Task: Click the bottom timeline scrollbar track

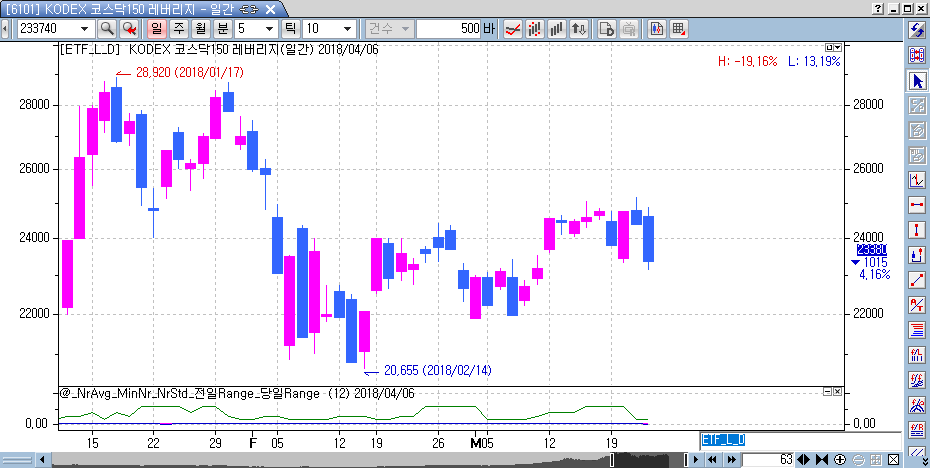Action: point(360,460)
